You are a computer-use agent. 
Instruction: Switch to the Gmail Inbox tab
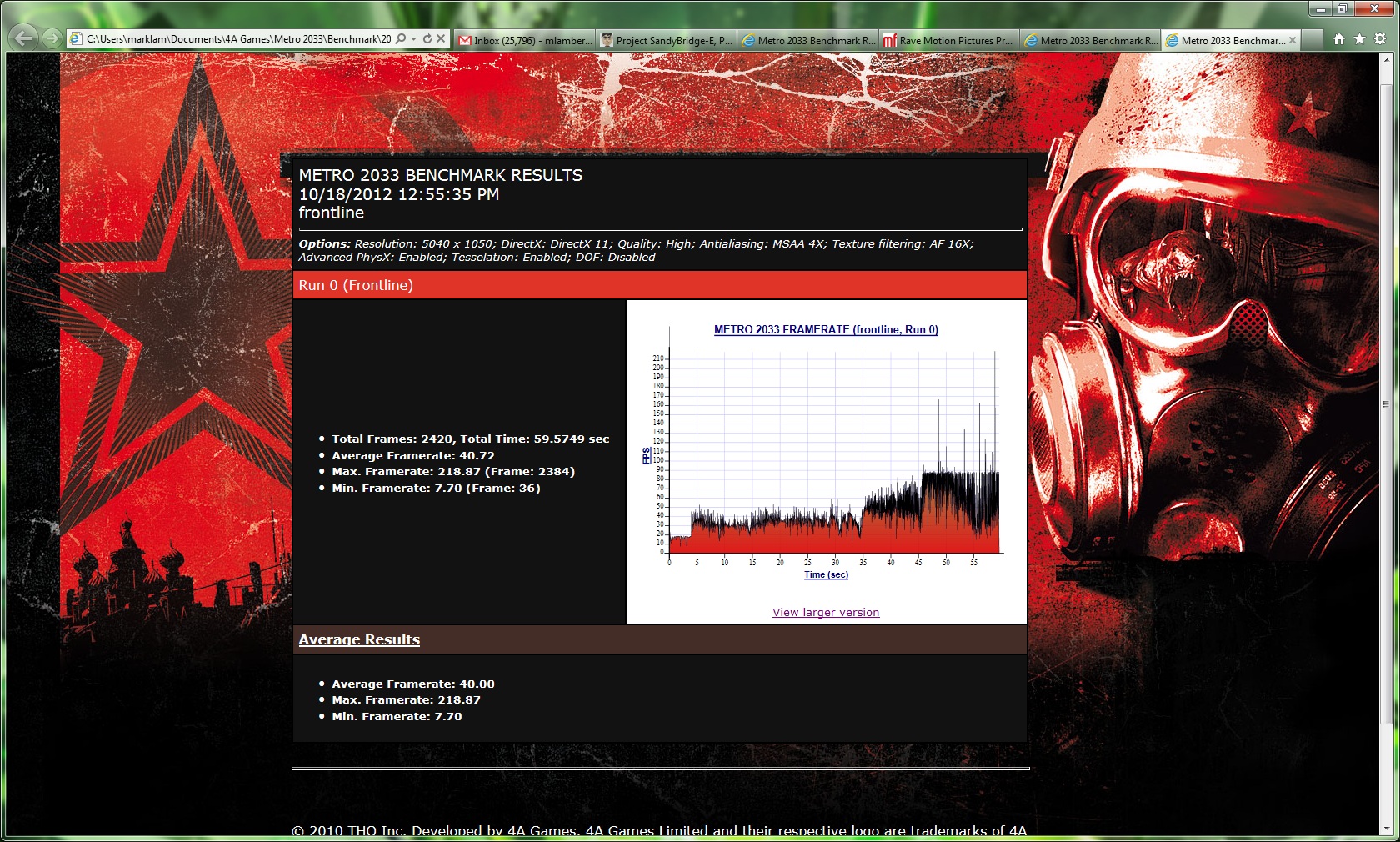click(525, 40)
